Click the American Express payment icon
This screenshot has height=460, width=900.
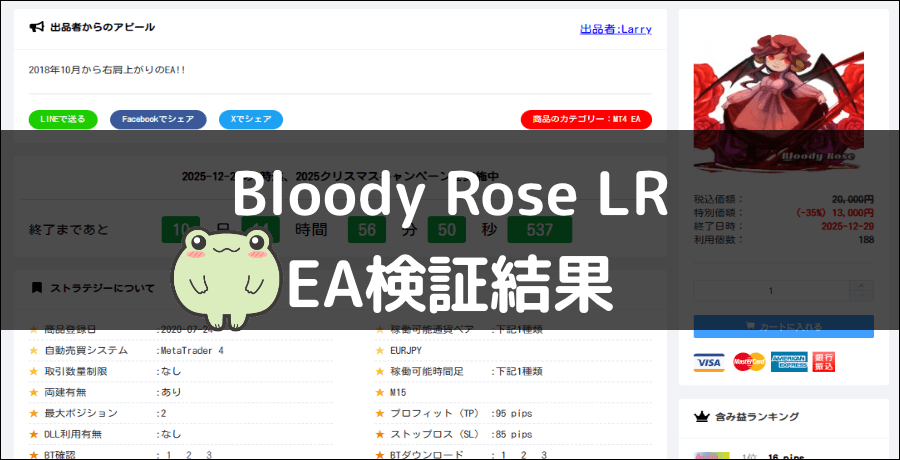[788, 361]
